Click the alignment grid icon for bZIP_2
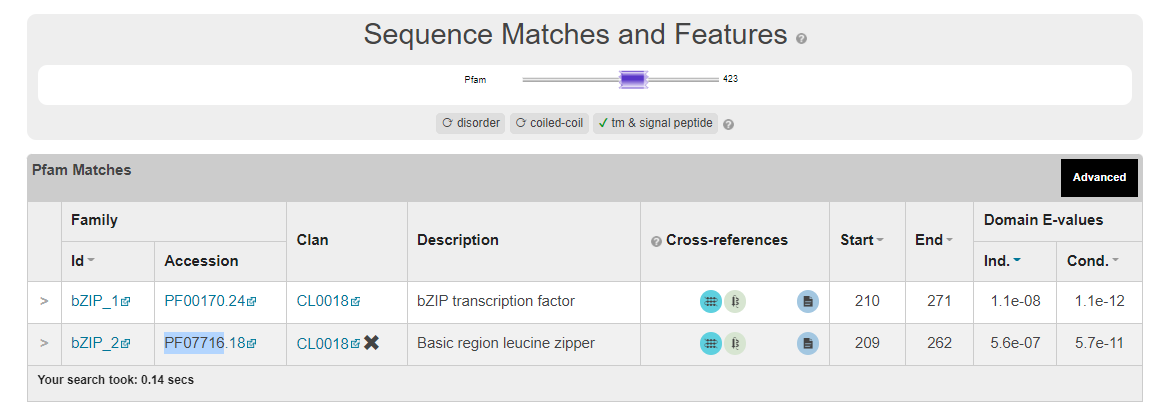Screen dimensions: 1168x411 (710, 343)
